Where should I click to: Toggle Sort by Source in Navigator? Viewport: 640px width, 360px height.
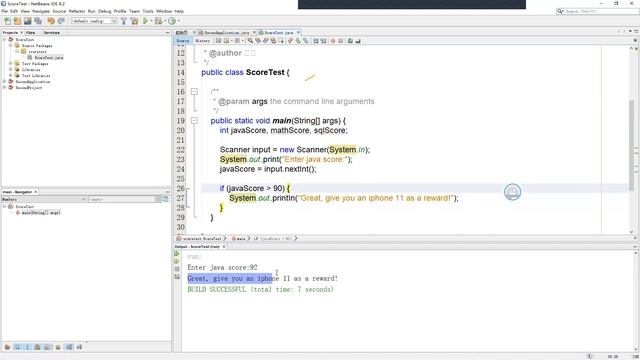79,347
